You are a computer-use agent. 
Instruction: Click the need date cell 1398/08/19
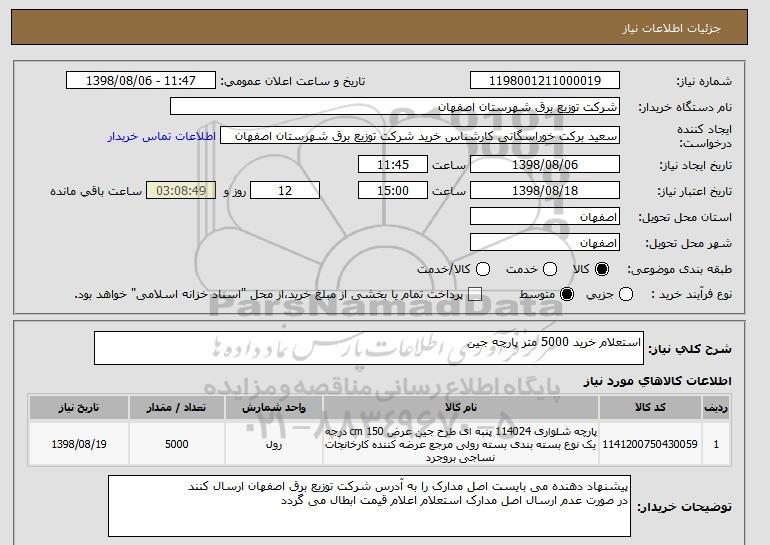point(79,444)
